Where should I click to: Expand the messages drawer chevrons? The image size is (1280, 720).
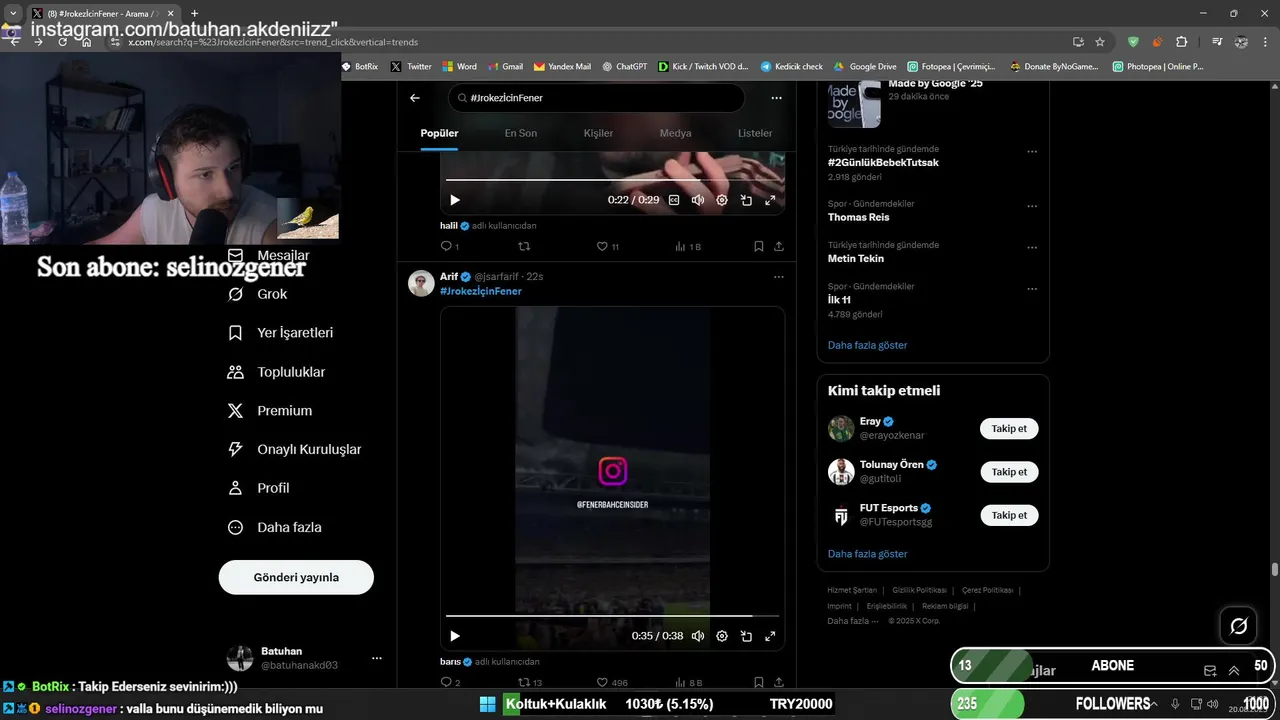tap(1234, 670)
